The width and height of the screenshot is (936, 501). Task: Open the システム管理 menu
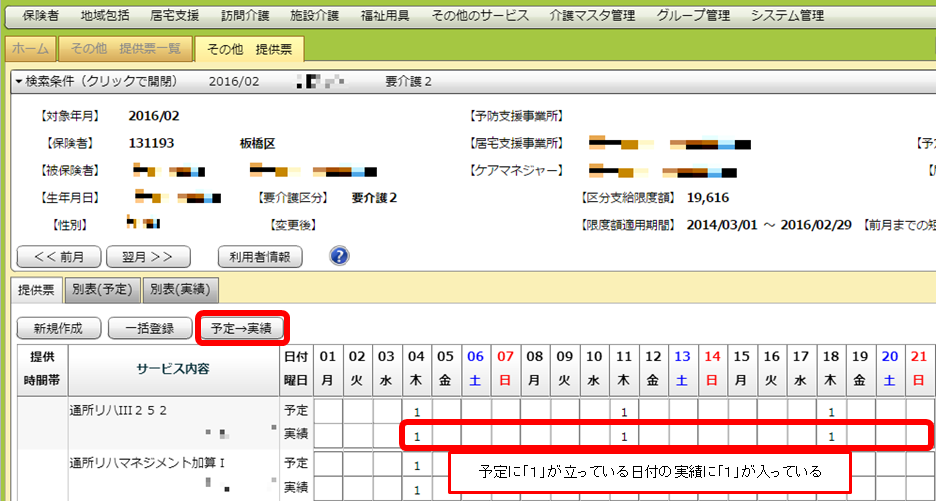click(787, 15)
